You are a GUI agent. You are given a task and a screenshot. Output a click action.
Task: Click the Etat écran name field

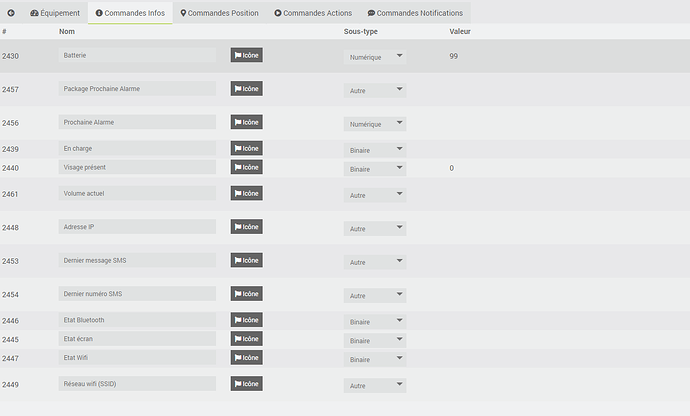point(137,339)
